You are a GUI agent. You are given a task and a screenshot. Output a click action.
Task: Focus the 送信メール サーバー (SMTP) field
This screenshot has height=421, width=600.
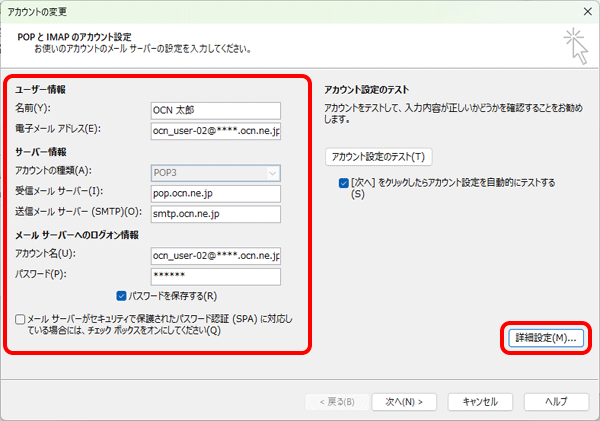coord(215,213)
